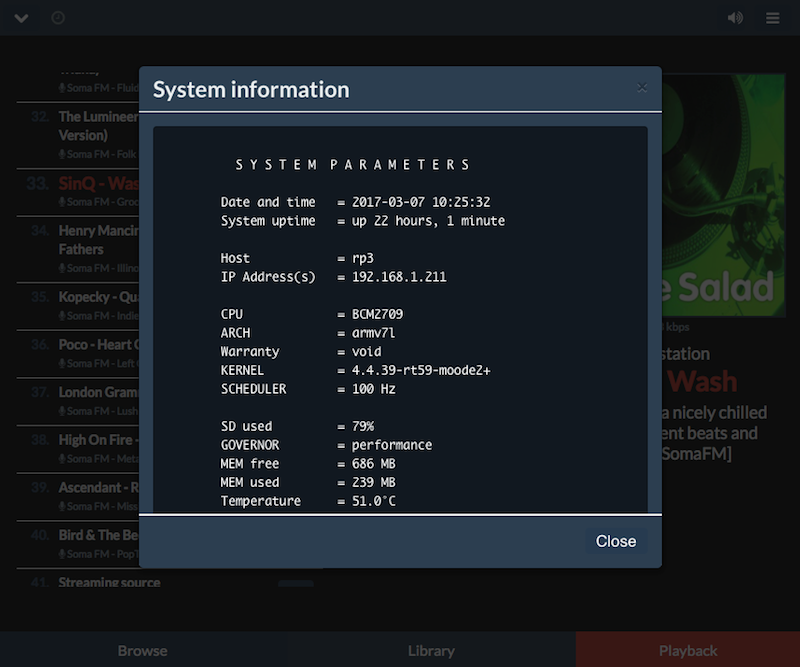
Task: Click the Groove Salad cover art
Action: coord(723,195)
